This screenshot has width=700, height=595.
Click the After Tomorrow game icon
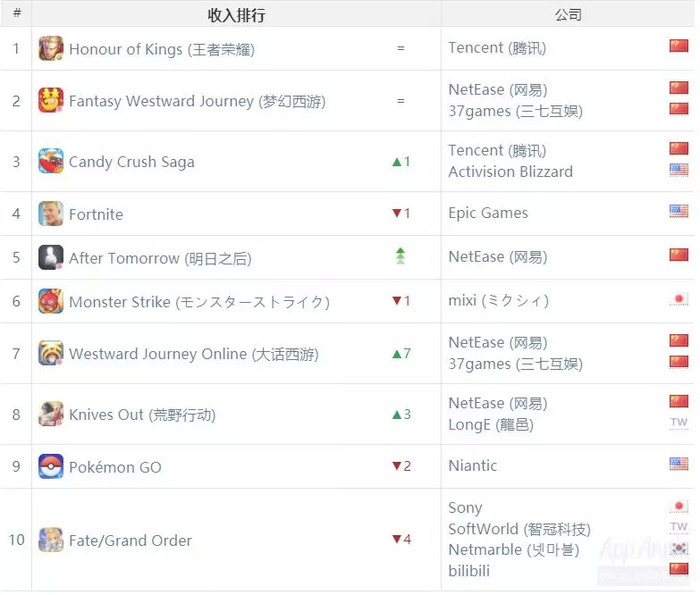coord(50,257)
